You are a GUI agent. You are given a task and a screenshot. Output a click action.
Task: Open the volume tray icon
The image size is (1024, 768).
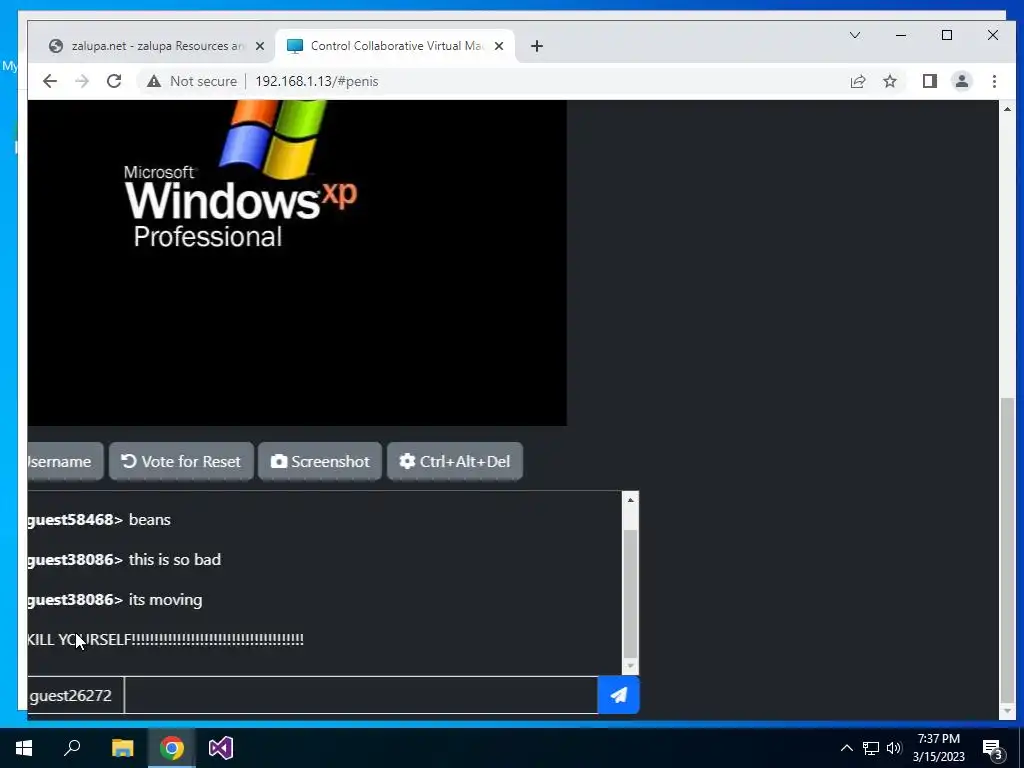click(894, 748)
